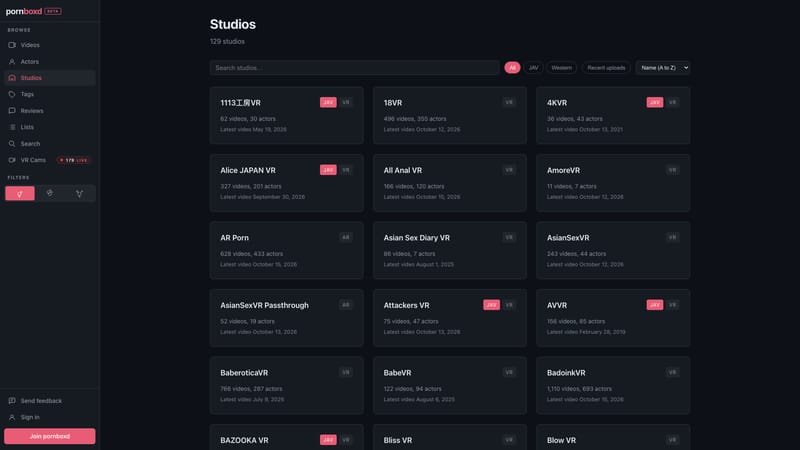The image size is (800, 450).
Task: Open the BadoinkVR studio card
Action: 613,385
